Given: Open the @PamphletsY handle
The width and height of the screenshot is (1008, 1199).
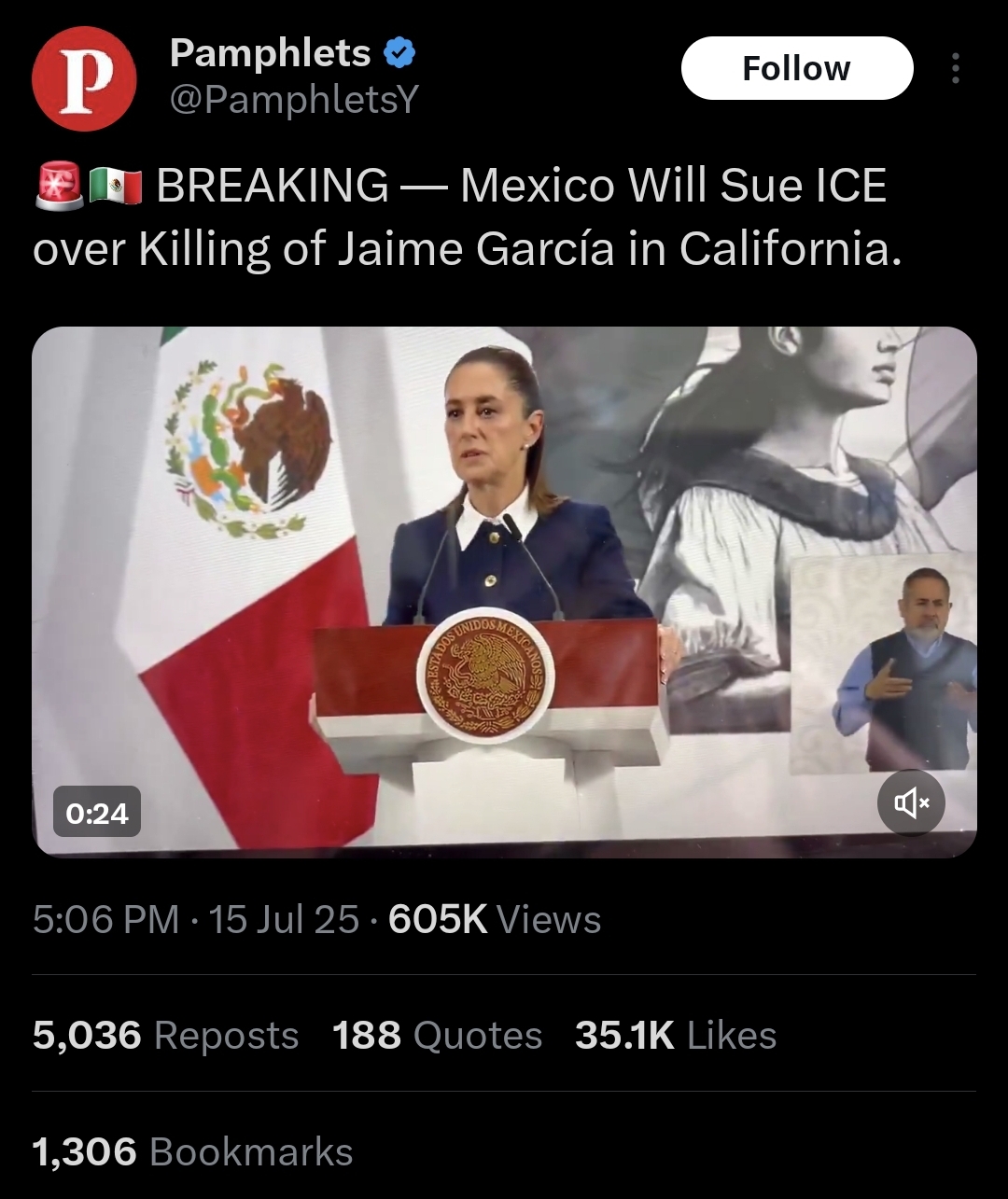Looking at the screenshot, I should click(294, 100).
